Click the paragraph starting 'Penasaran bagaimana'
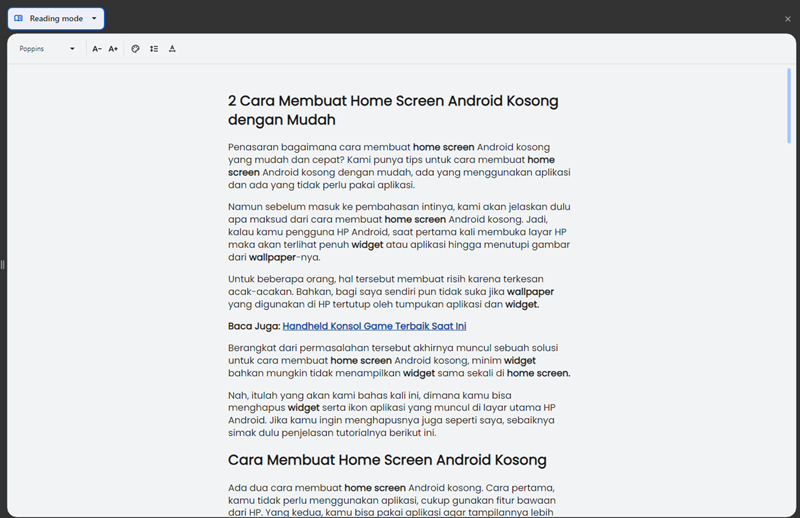The height and width of the screenshot is (518, 800). (398, 165)
